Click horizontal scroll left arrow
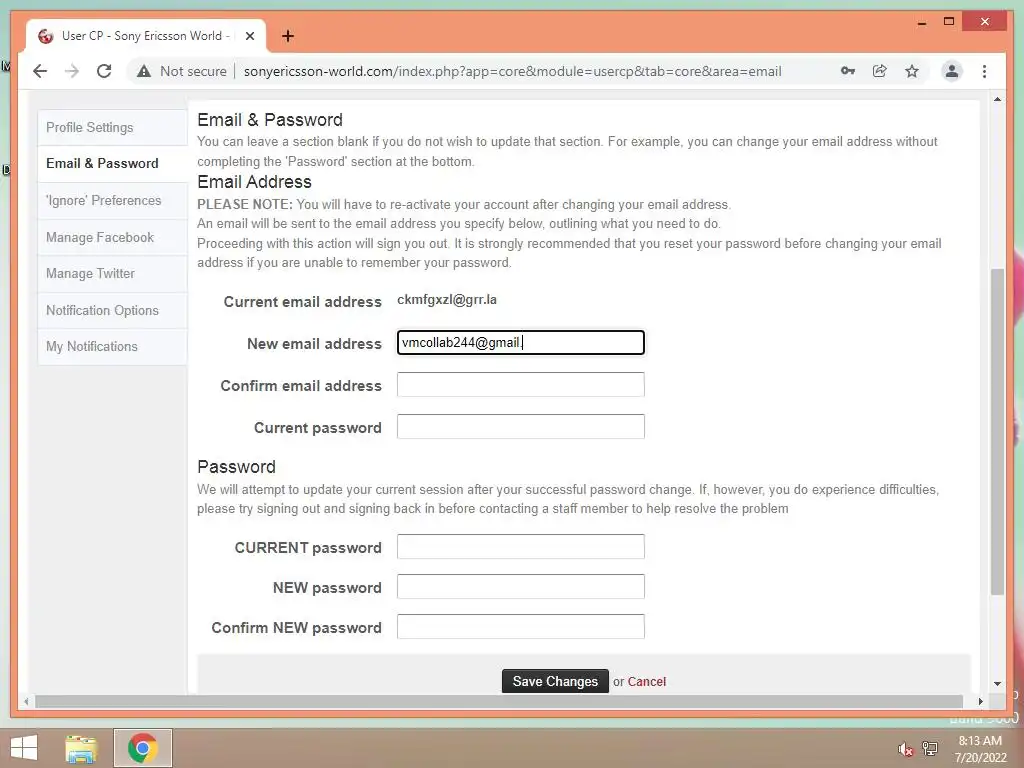 point(26,701)
